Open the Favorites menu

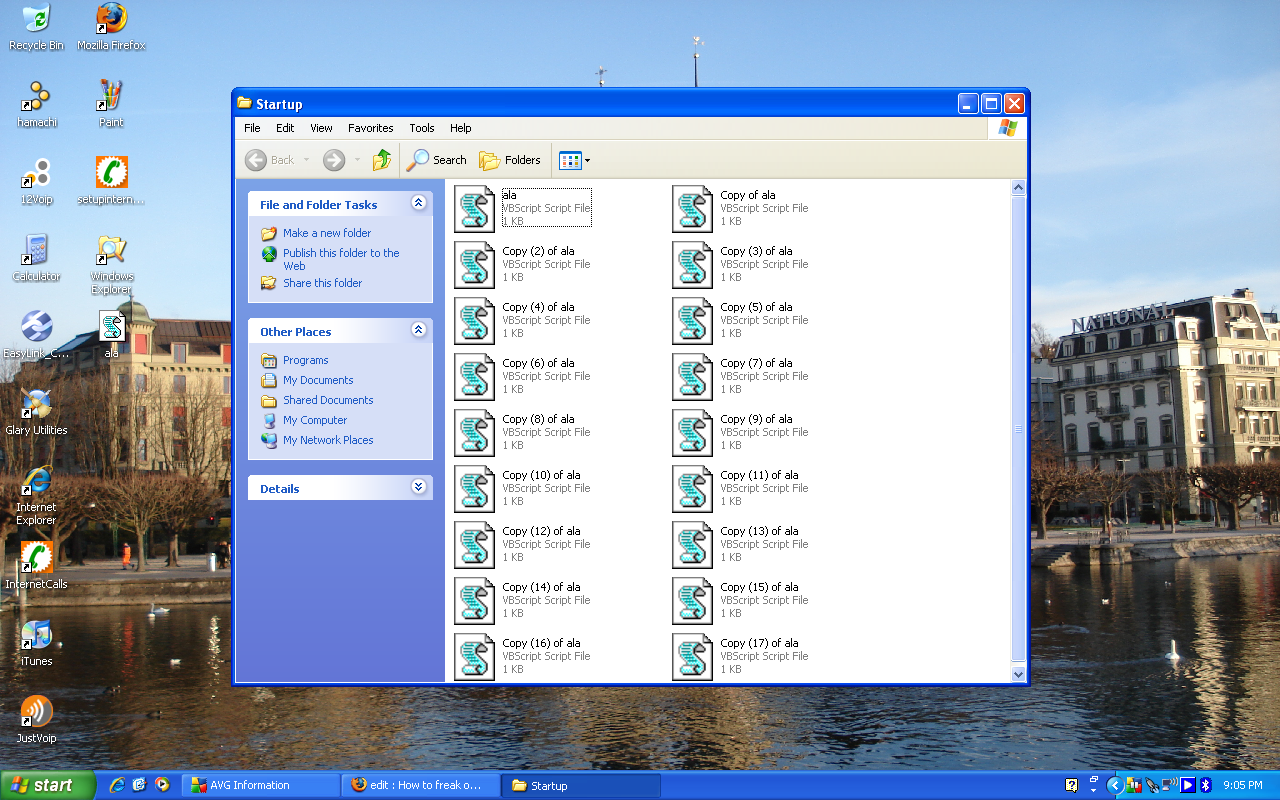pyautogui.click(x=371, y=128)
